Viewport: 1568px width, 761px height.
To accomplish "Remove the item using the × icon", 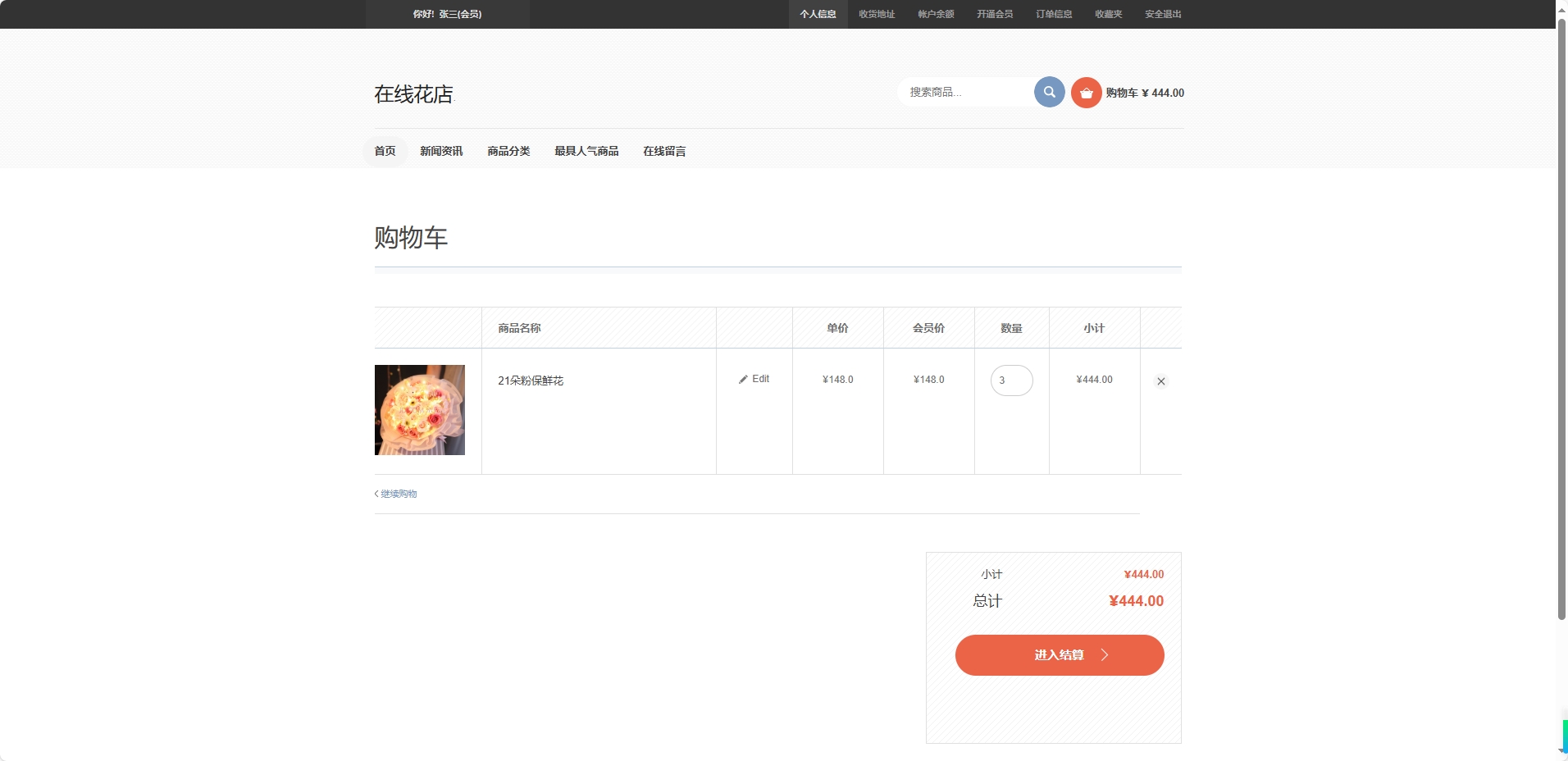I will [x=1161, y=380].
